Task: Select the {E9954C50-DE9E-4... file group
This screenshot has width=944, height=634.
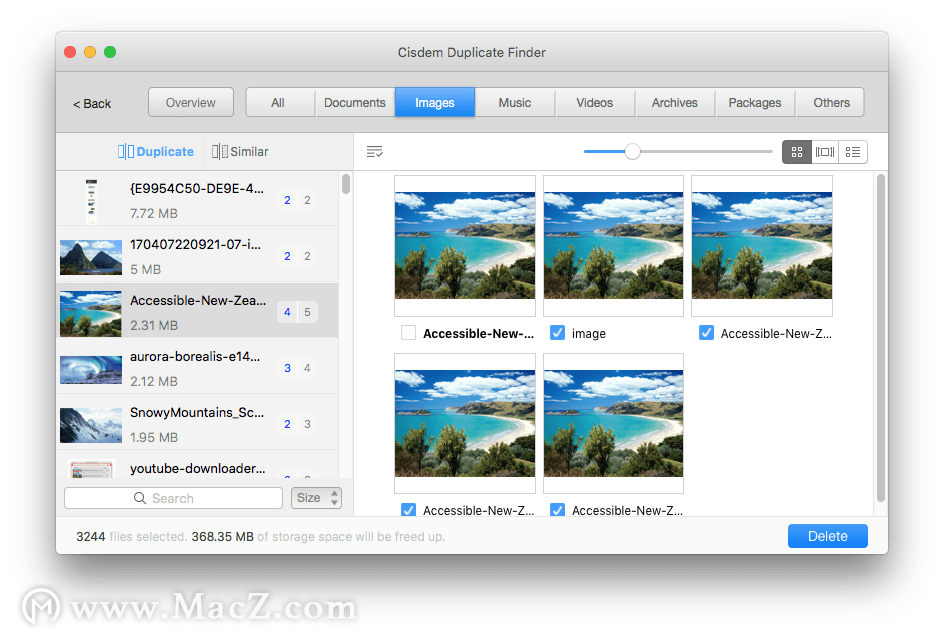Action: 197,200
